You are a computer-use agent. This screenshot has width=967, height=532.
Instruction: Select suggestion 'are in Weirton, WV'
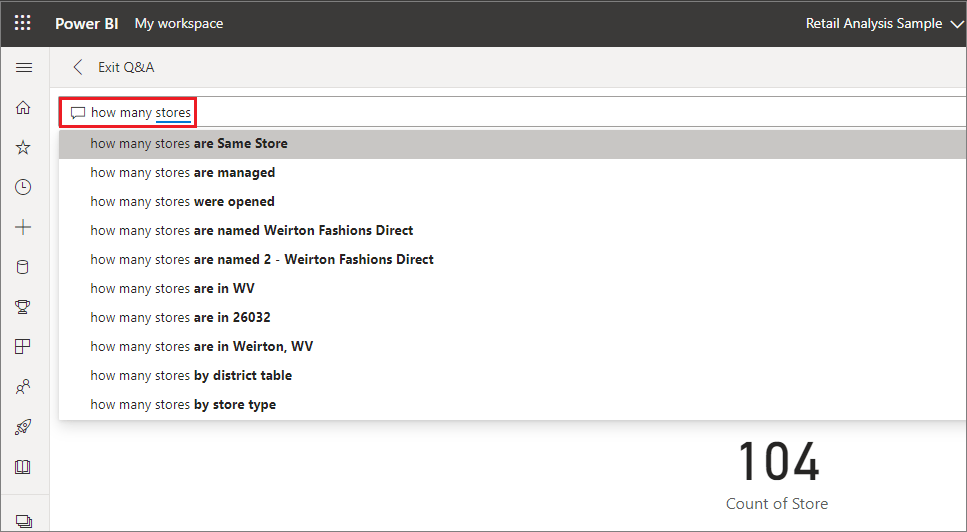pyautogui.click(x=513, y=346)
